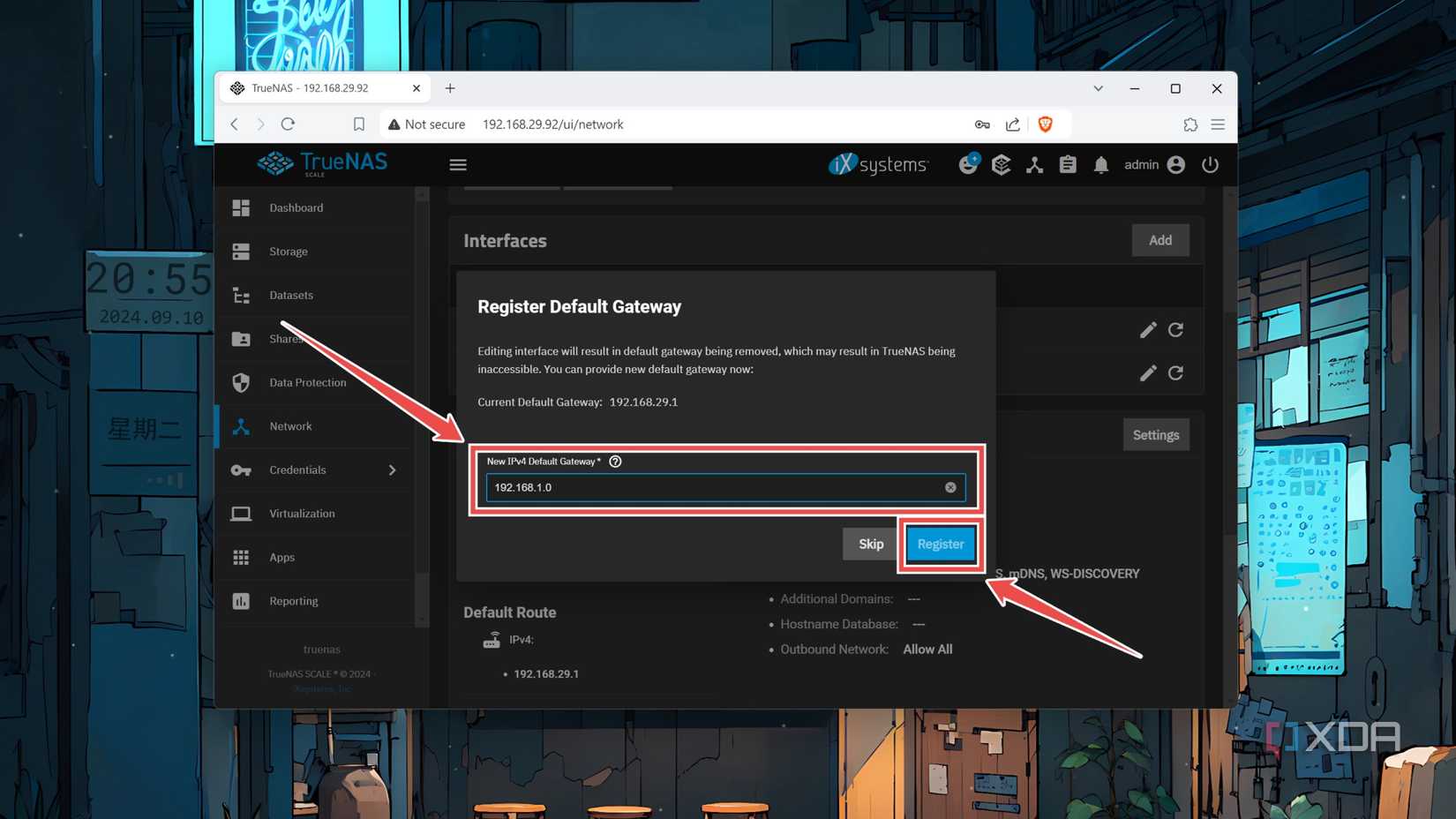The height and width of the screenshot is (819, 1456).
Task: Click the Settings button
Action: tap(1156, 435)
